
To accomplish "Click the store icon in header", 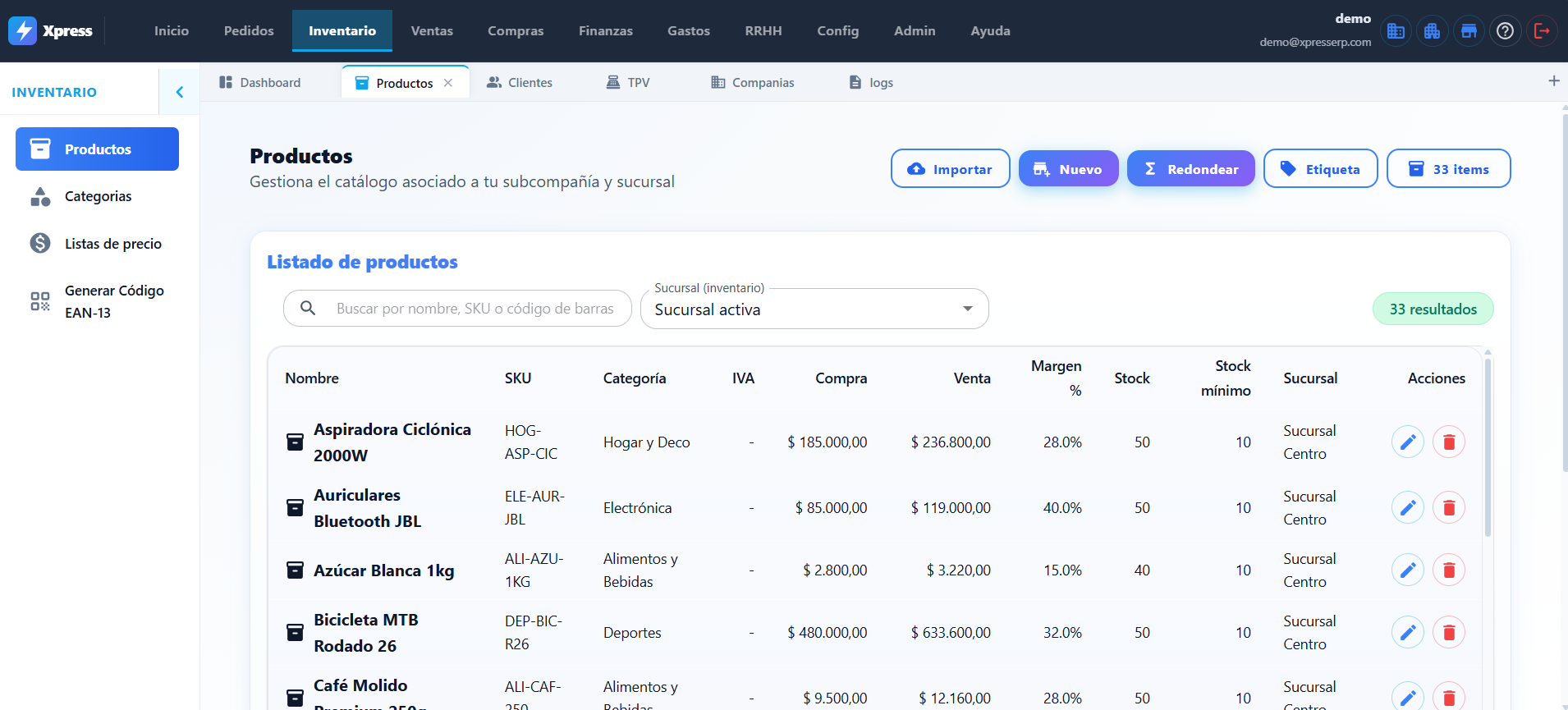I will coord(1469,31).
